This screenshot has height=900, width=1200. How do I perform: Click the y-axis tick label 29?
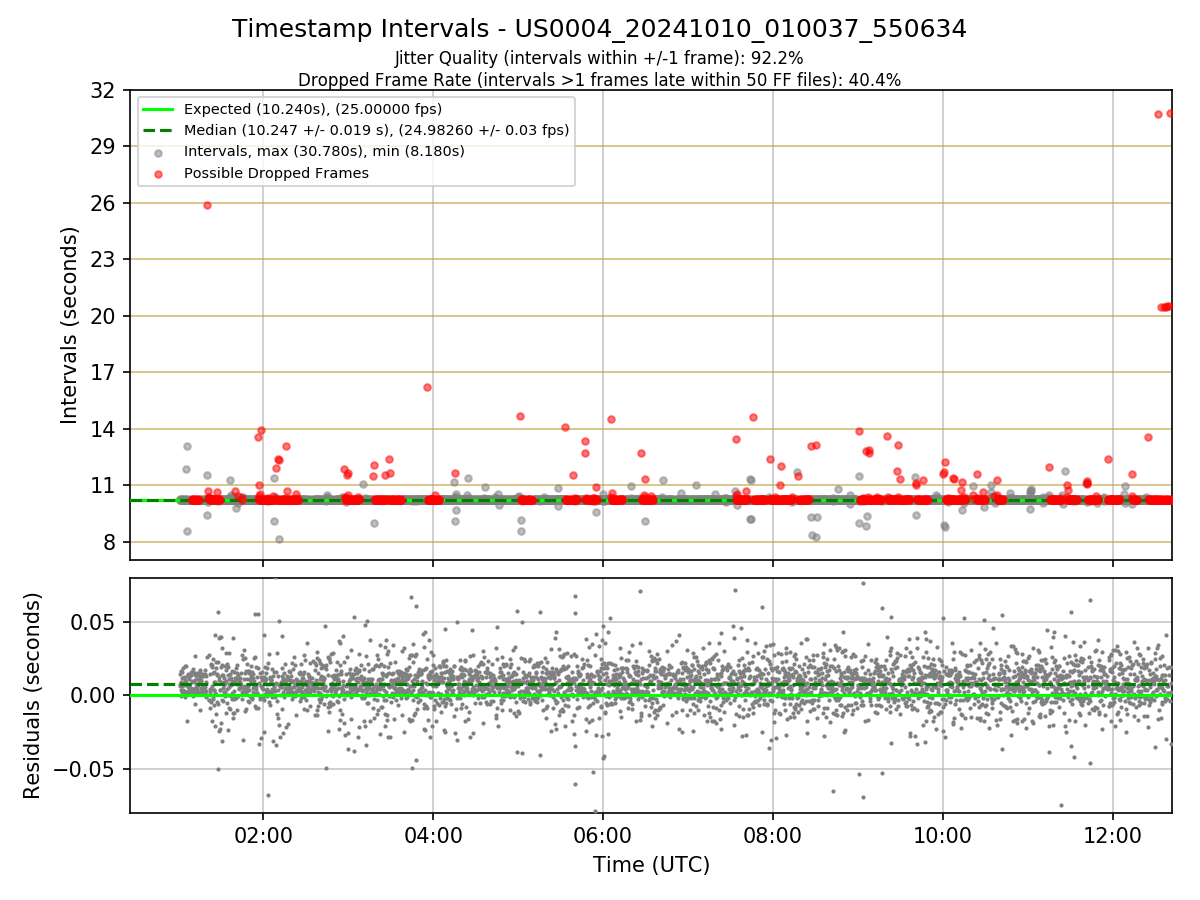tap(103, 146)
